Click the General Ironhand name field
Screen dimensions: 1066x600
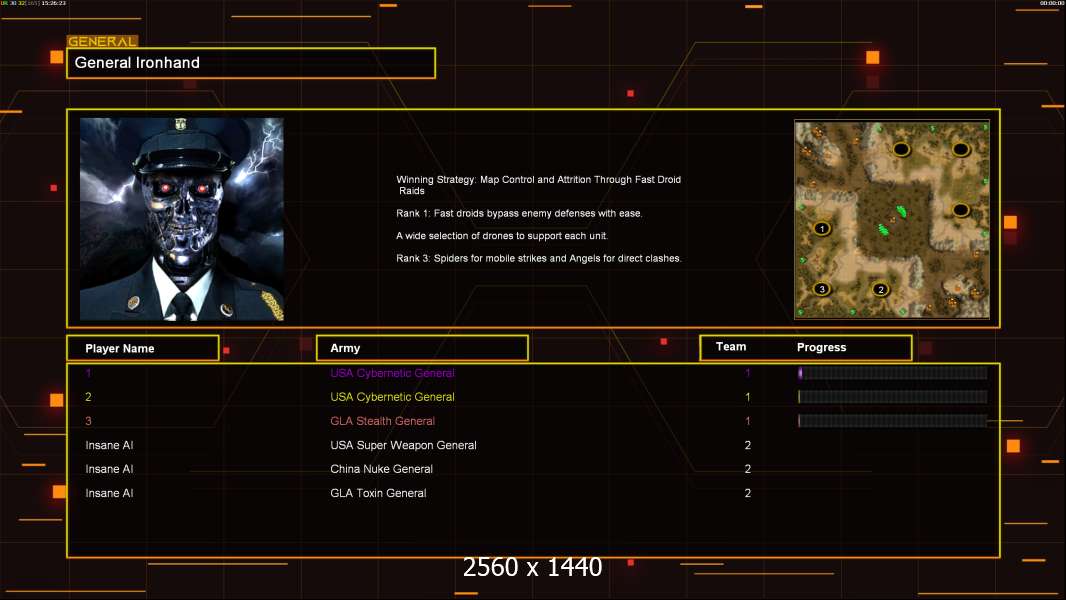tap(251, 63)
